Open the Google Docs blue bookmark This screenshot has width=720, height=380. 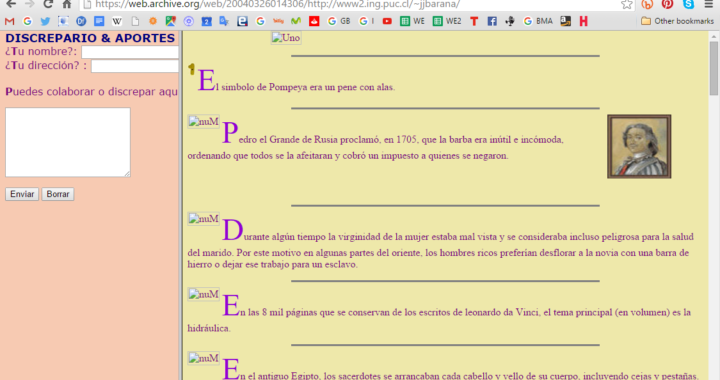click(99, 21)
